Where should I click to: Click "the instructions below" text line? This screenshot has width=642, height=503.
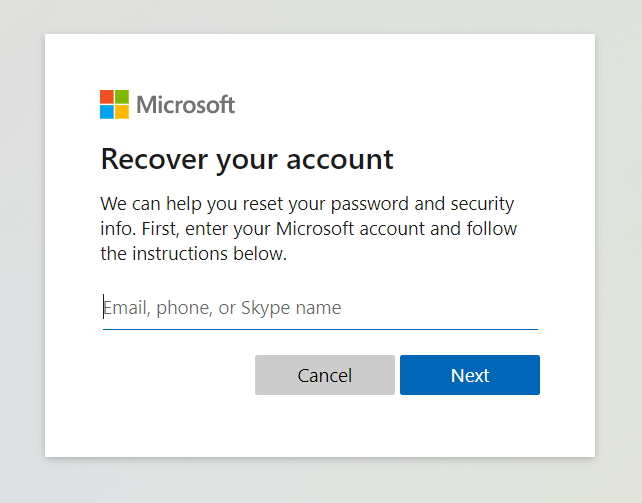coord(193,254)
